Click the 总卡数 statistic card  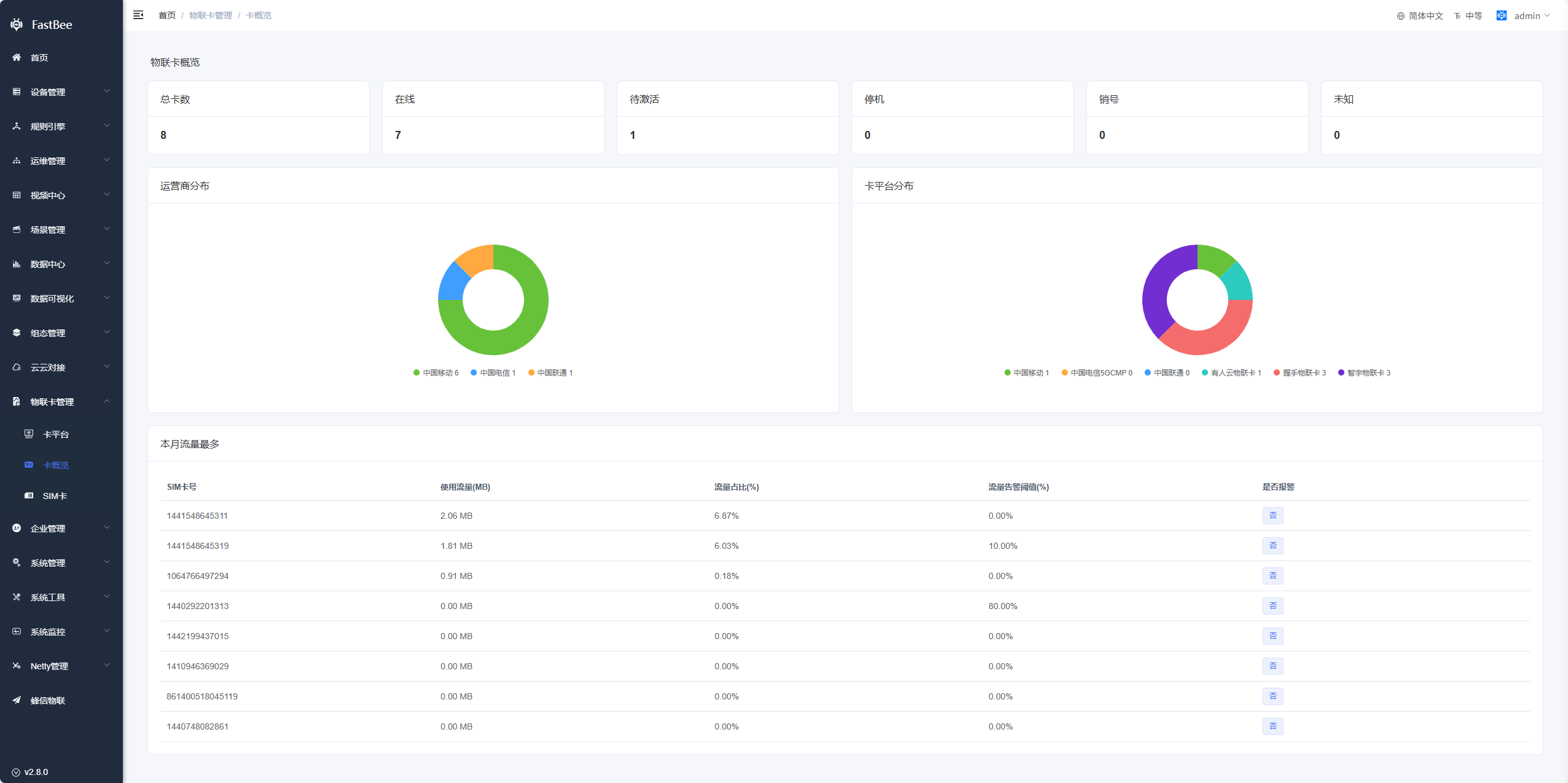click(x=259, y=117)
